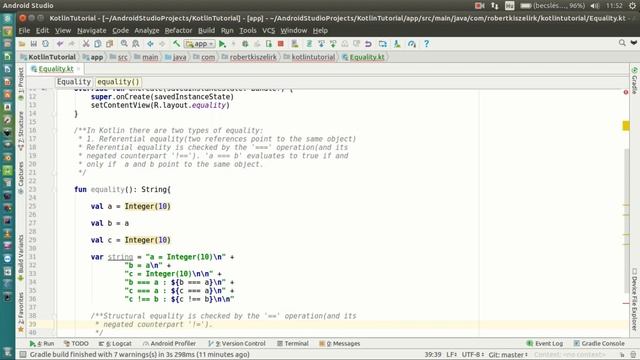The height and width of the screenshot is (360, 640).
Task: Click the Save All toolbar icon
Action: pos(33,44)
